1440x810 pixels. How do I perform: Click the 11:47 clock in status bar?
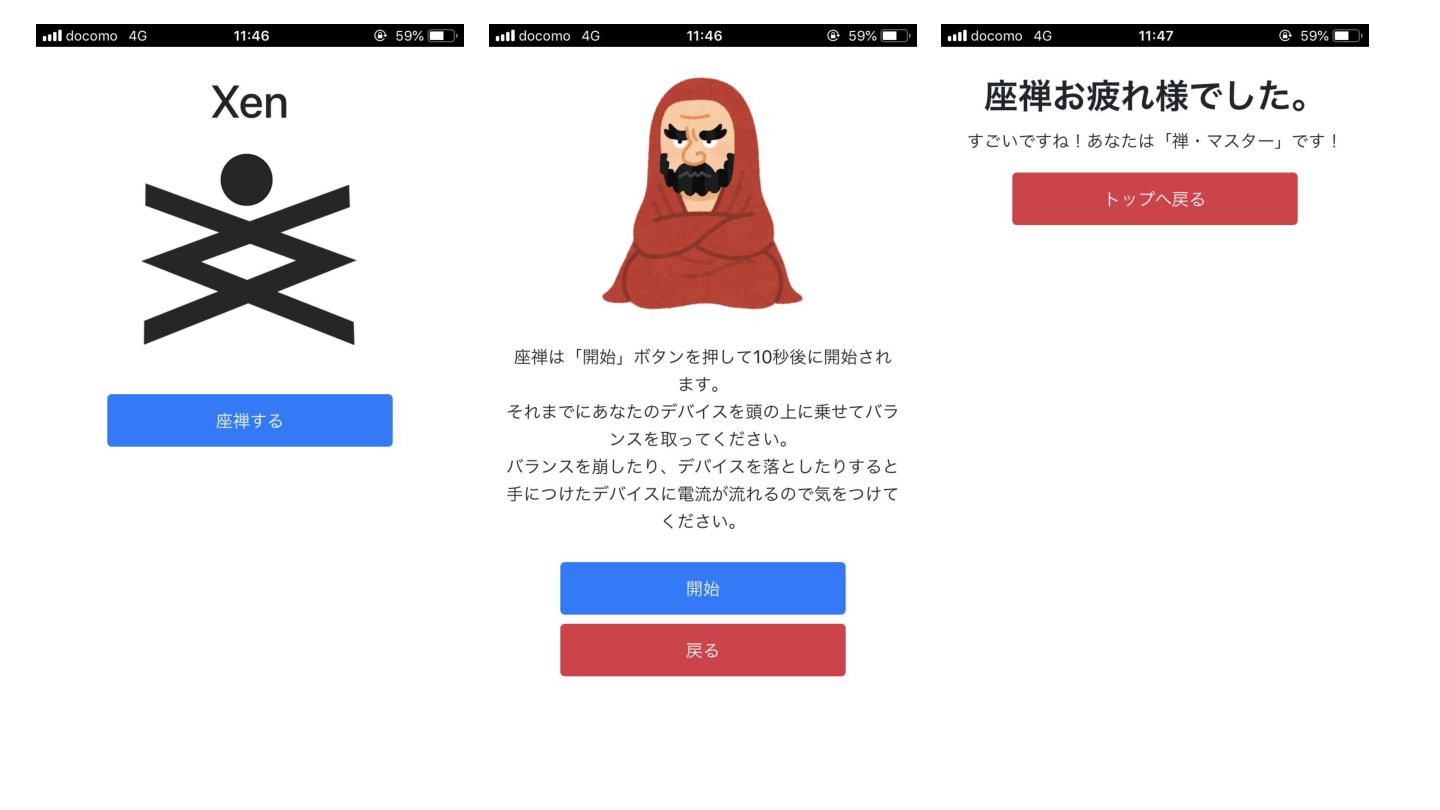click(x=1156, y=36)
